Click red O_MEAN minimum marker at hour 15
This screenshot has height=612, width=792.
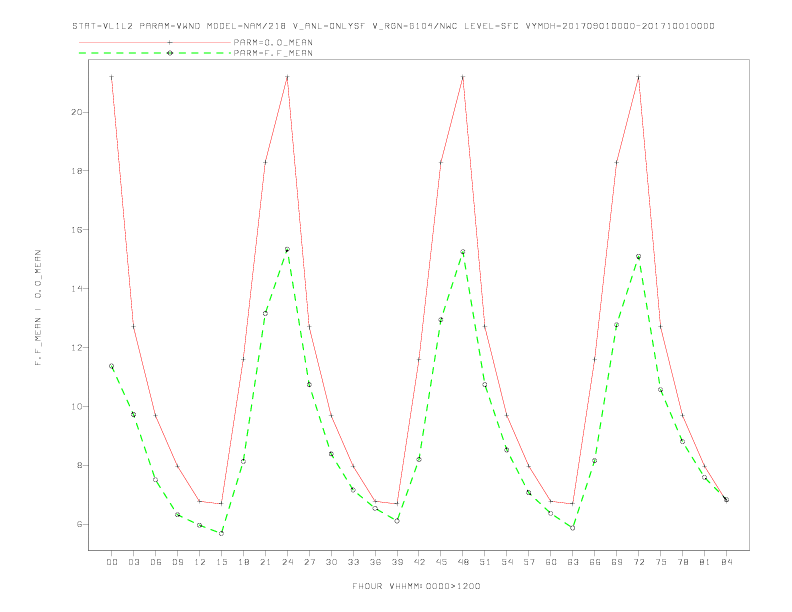pos(221,503)
